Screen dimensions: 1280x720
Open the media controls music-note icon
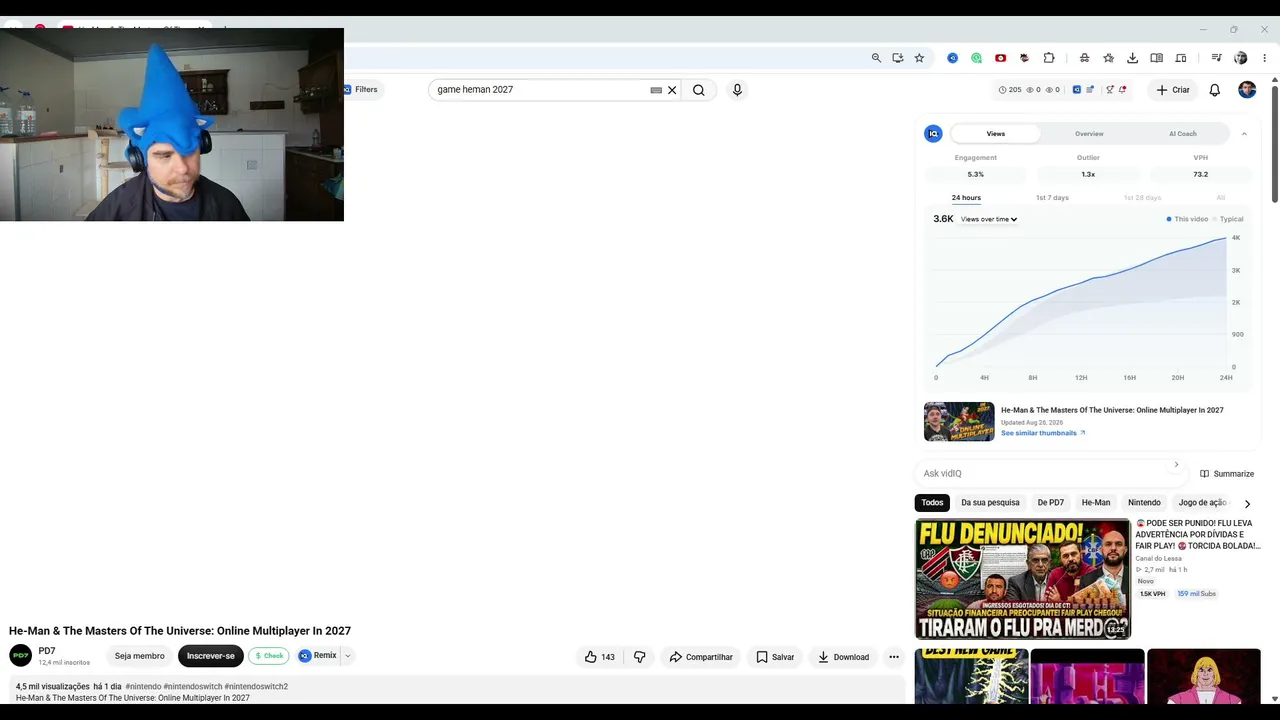tap(1217, 58)
